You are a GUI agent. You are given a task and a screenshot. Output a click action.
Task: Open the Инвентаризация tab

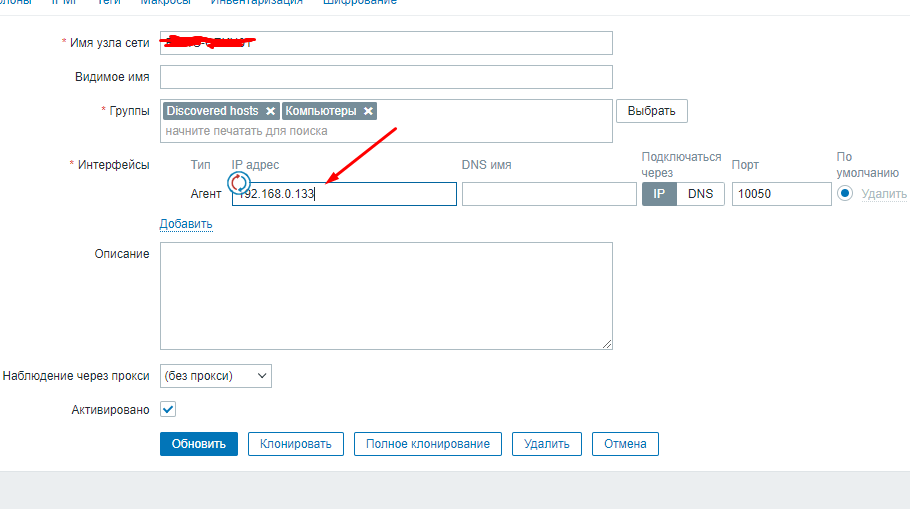coord(257,2)
